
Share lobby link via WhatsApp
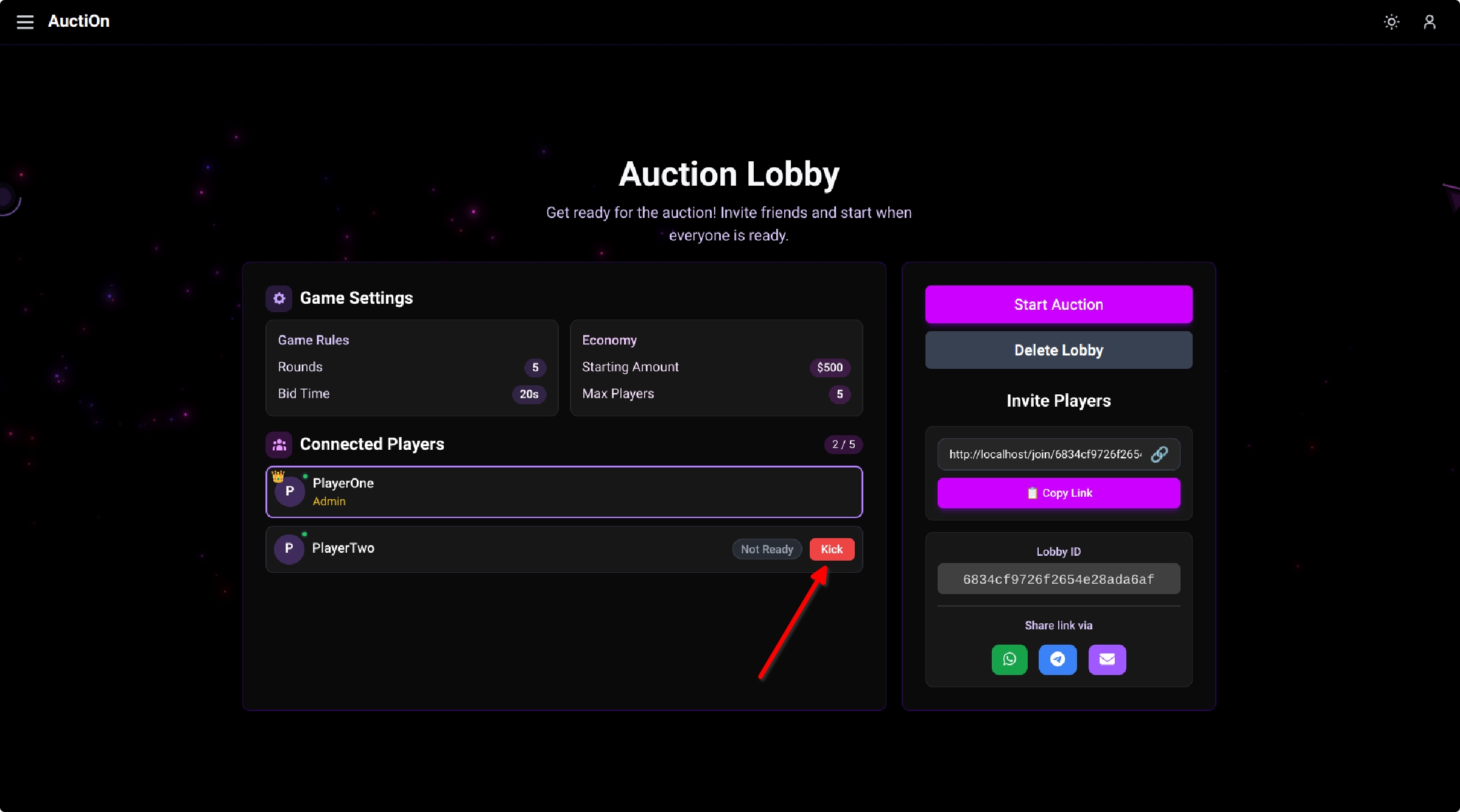pyautogui.click(x=1009, y=659)
